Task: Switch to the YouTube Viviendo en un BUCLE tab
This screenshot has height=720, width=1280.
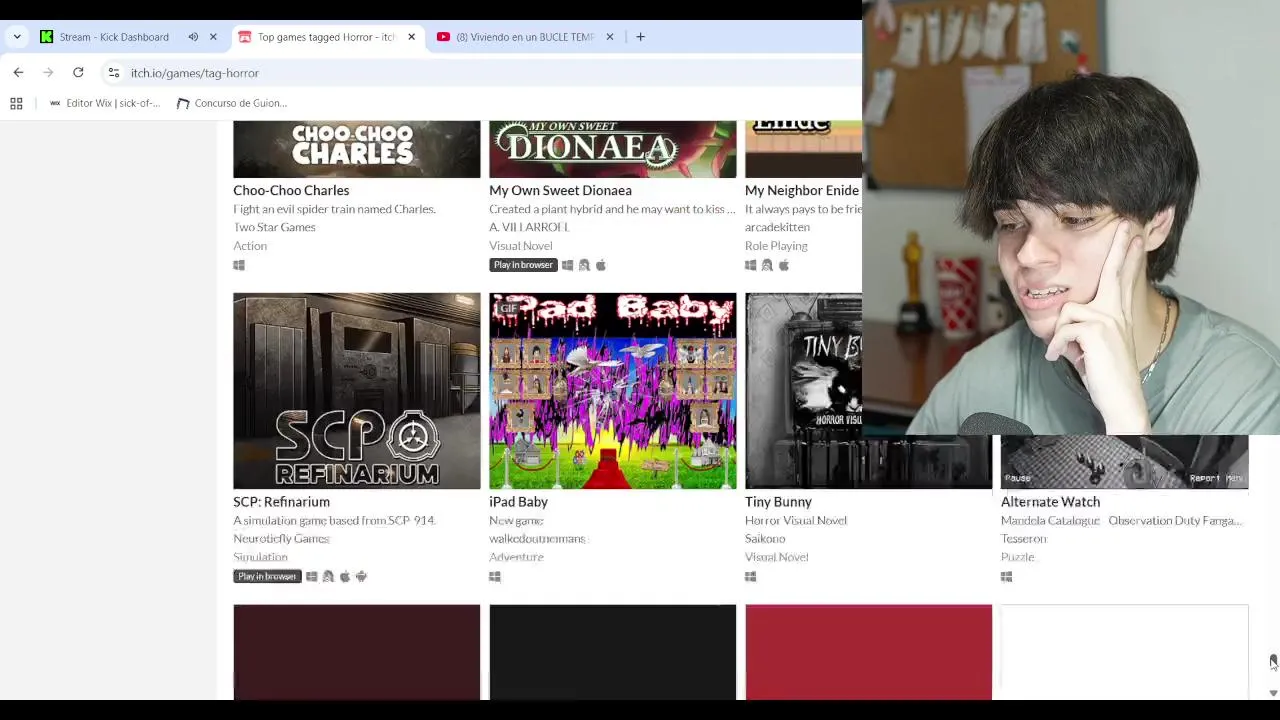Action: click(525, 37)
